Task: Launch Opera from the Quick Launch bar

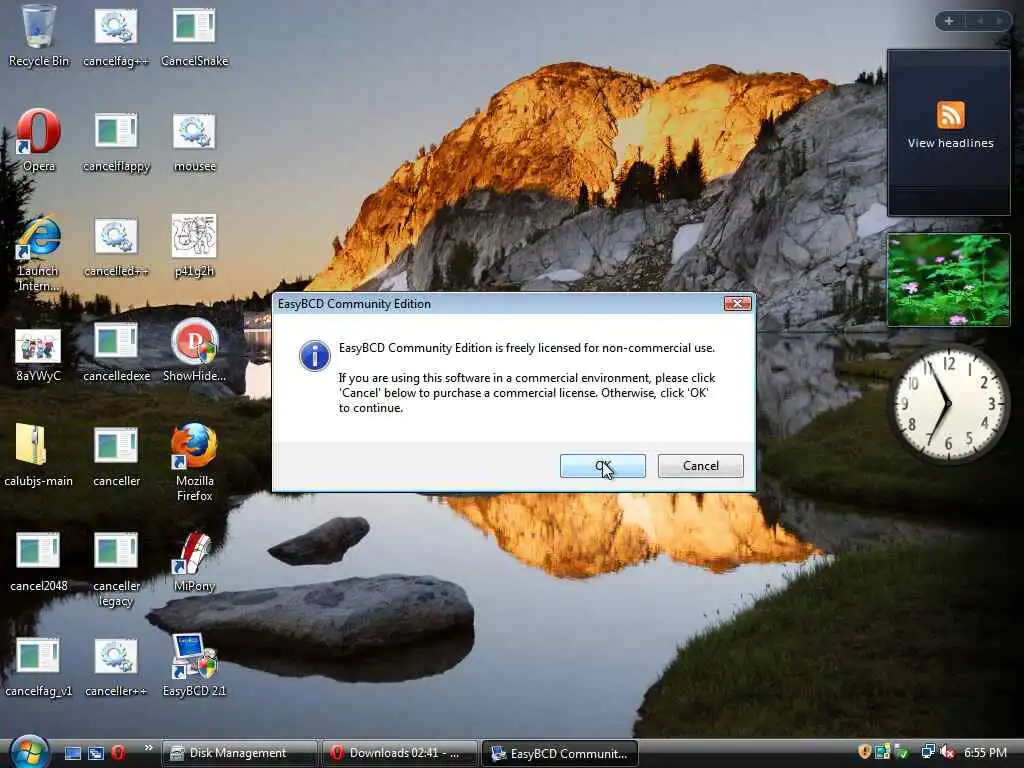Action: 118,753
